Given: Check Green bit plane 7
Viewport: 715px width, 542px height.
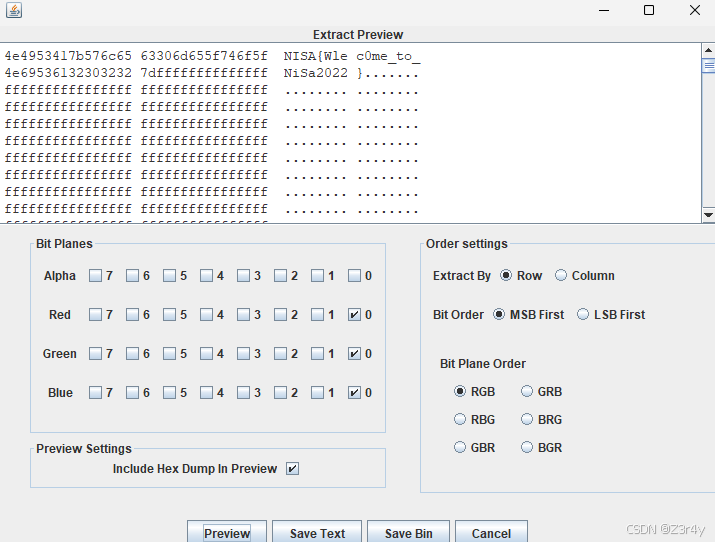Looking at the screenshot, I should (95, 353).
